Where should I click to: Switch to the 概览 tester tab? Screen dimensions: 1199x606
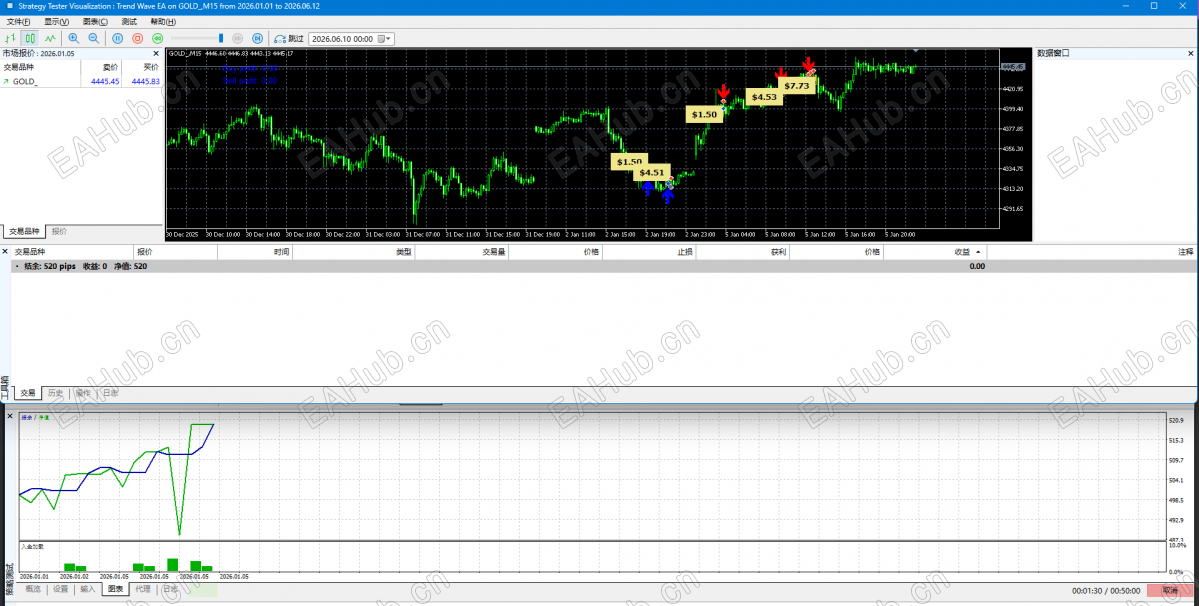tap(33, 589)
